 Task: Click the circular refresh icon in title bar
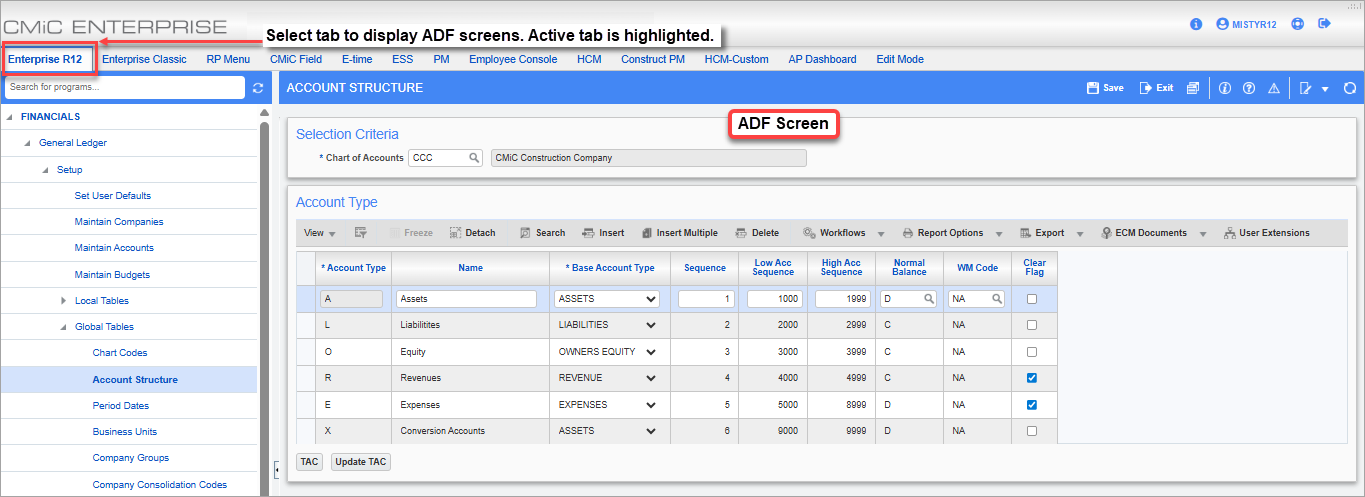1349,88
